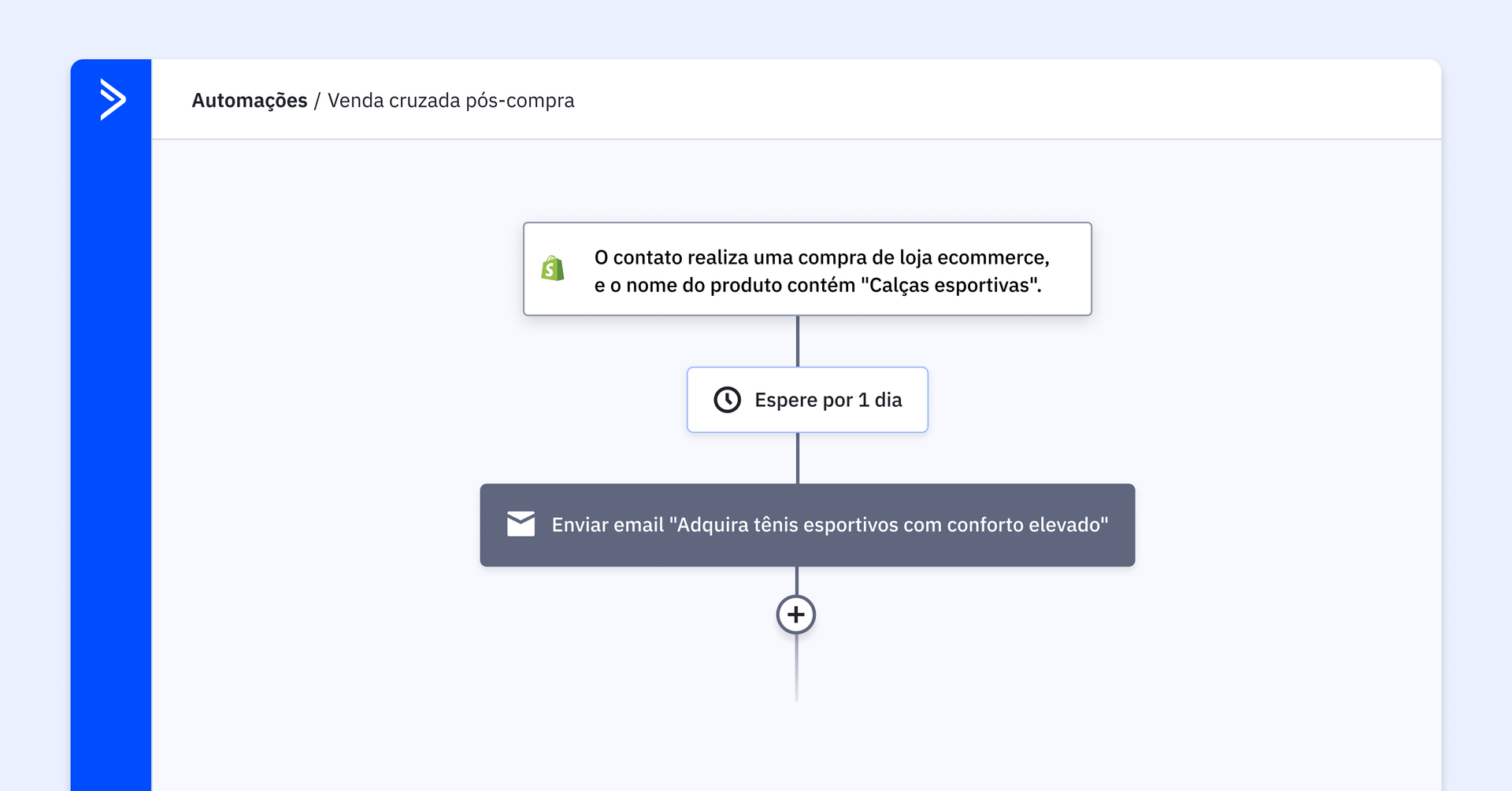Click the connector between the trigger and wait step
Viewport: 1512px width, 791px height.
pos(798,341)
